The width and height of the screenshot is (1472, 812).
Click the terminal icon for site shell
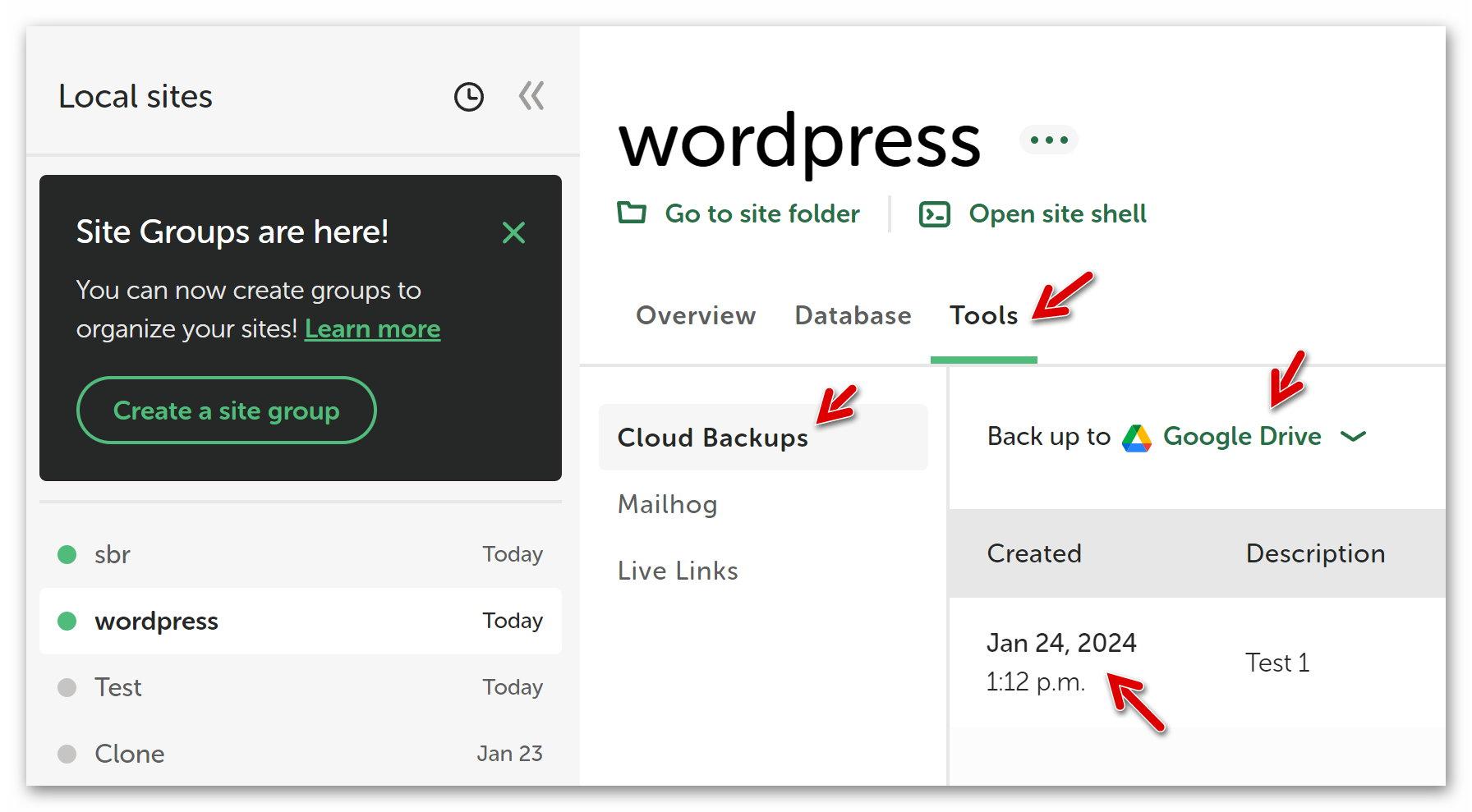935,214
